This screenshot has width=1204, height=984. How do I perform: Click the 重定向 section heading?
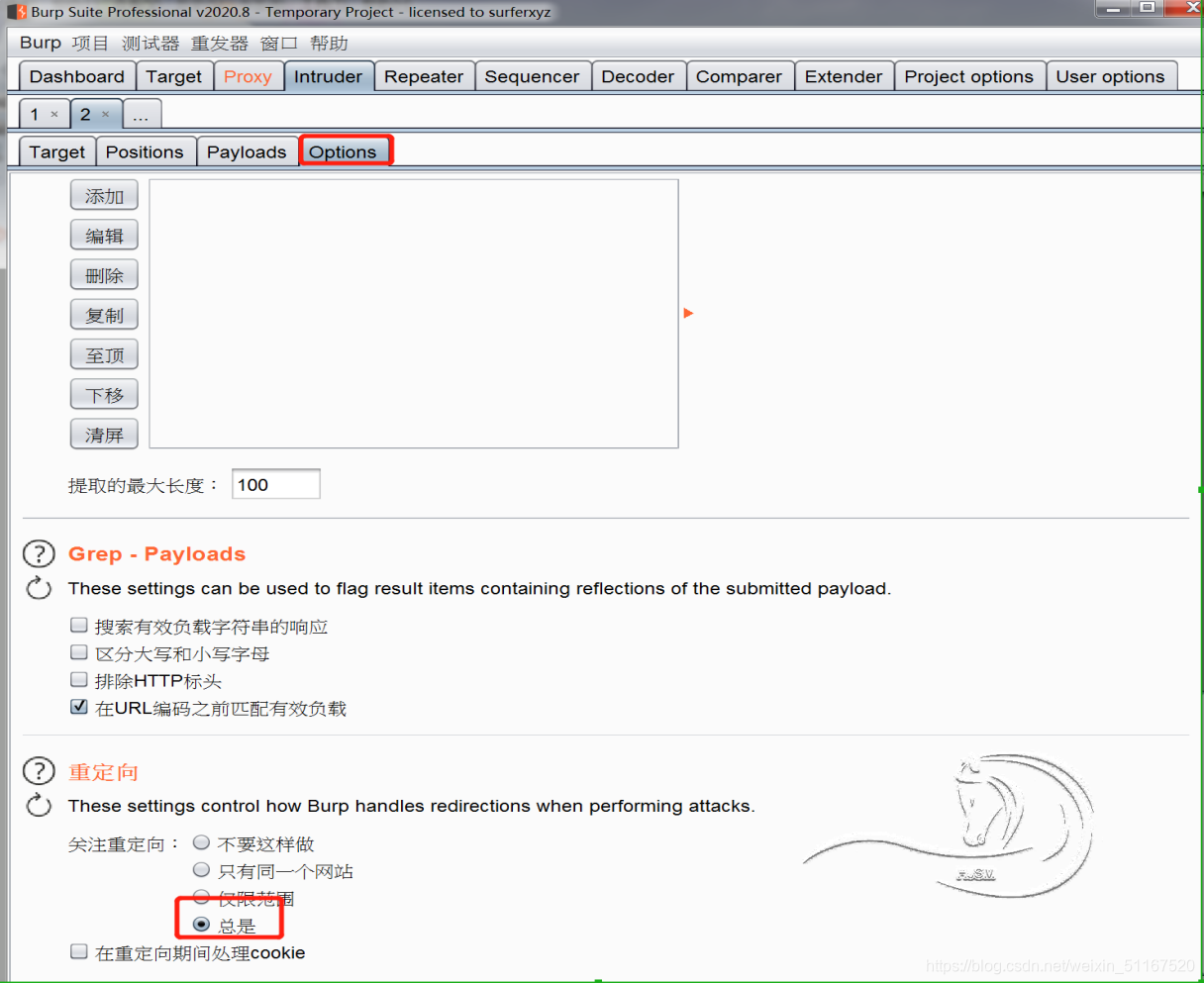click(103, 772)
